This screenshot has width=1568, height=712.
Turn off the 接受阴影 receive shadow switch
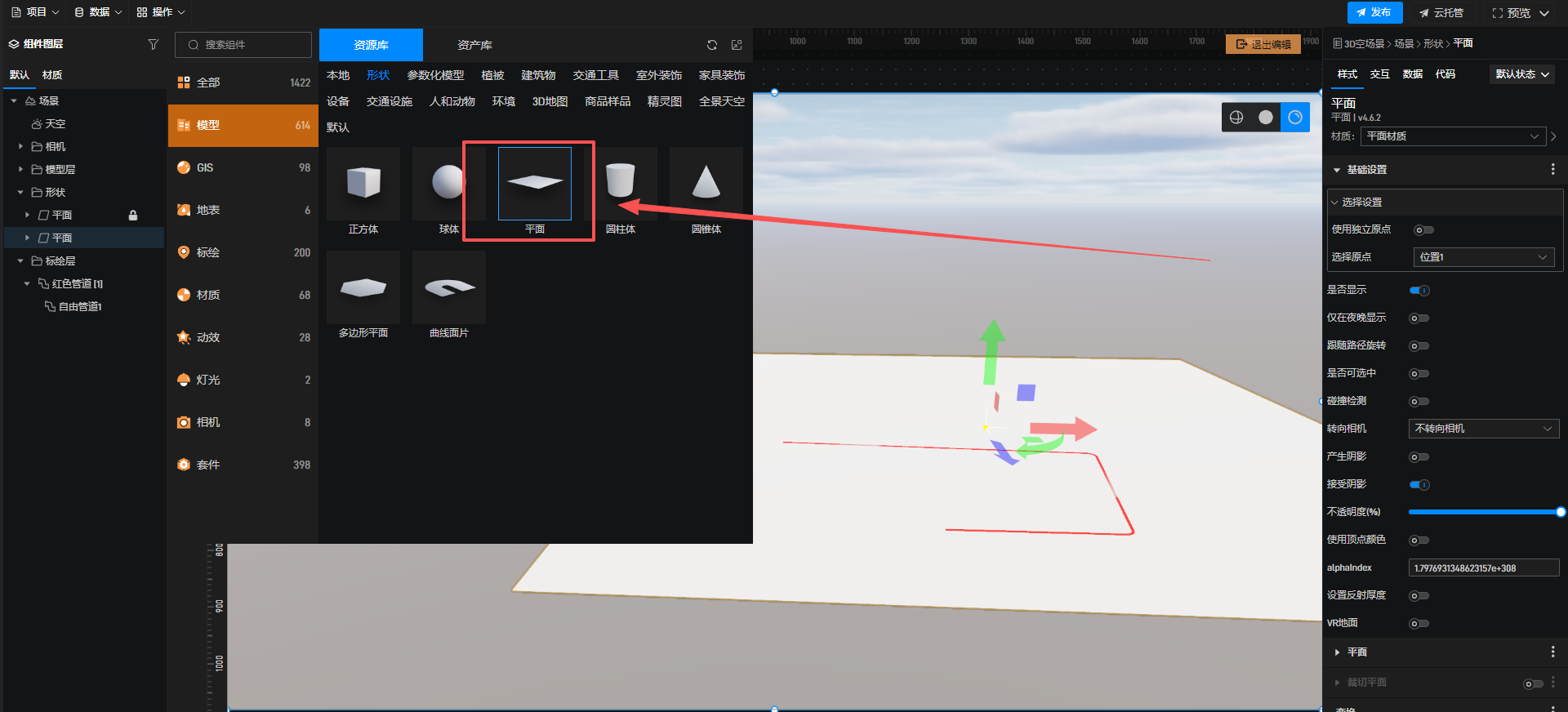pyautogui.click(x=1419, y=485)
